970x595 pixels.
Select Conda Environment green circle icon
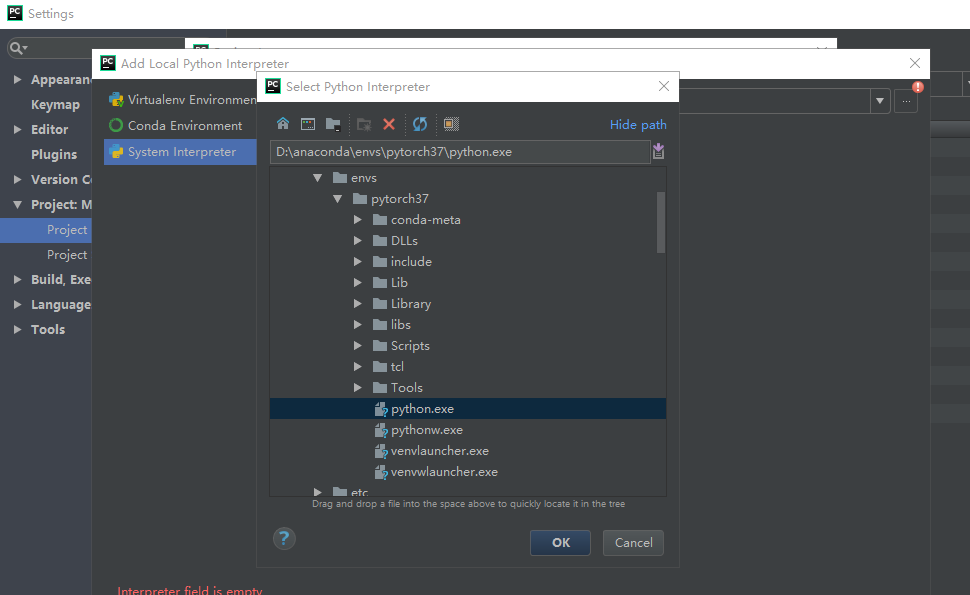click(116, 126)
